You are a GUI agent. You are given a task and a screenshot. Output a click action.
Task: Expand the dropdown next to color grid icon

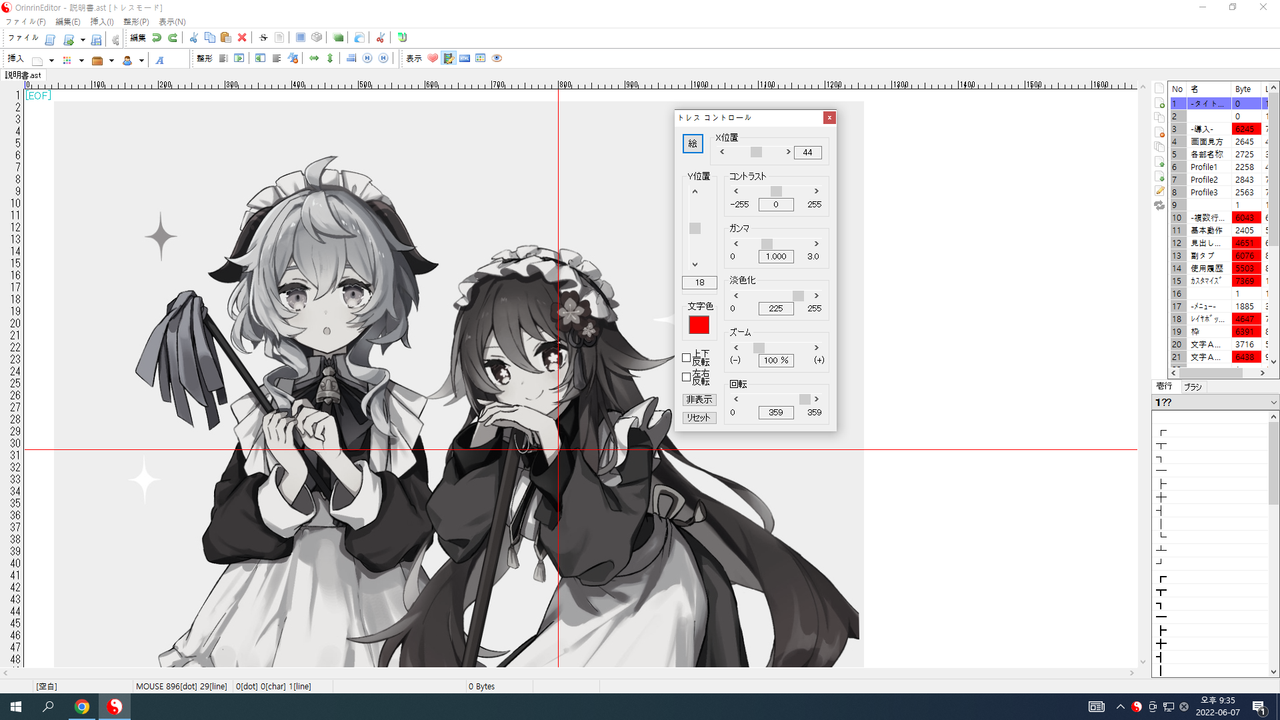pyautogui.click(x=81, y=61)
